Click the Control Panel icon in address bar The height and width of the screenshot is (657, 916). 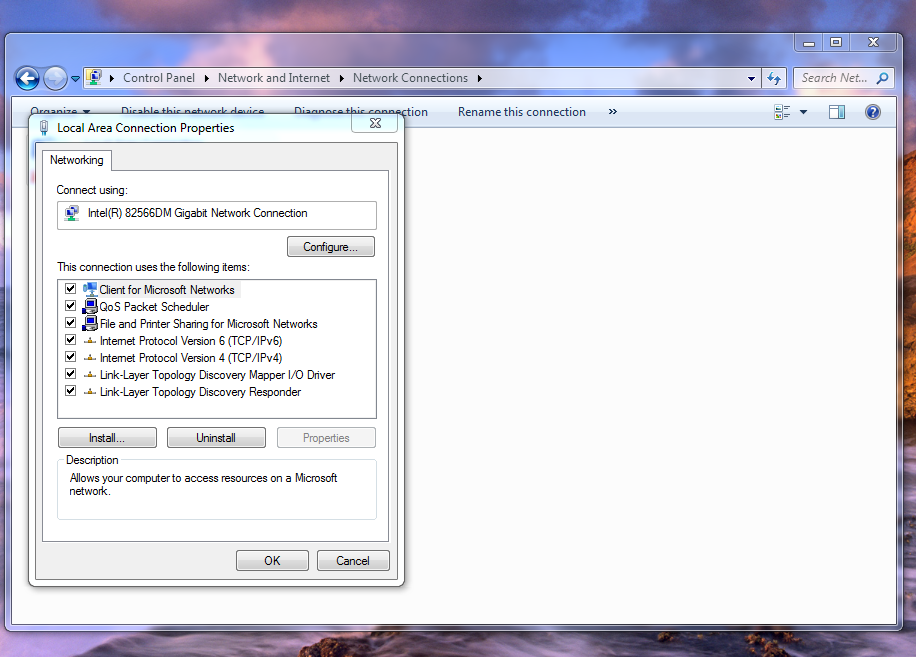[x=93, y=78]
